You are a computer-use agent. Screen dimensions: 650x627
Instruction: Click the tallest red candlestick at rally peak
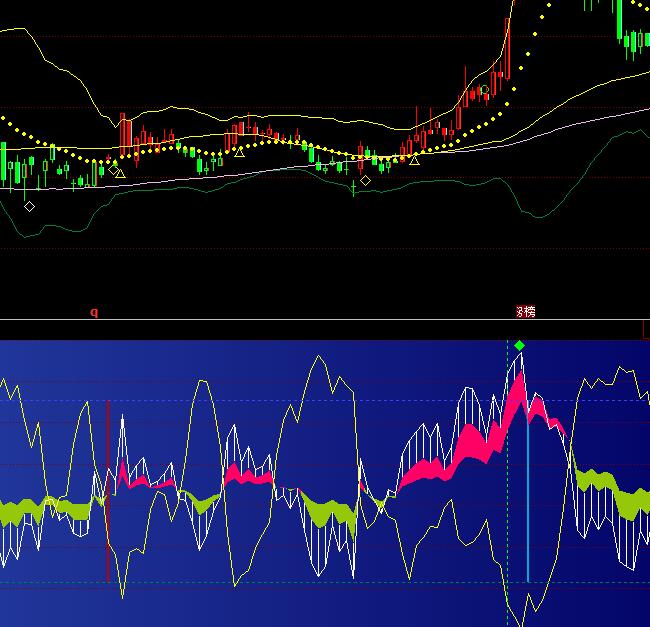click(508, 50)
